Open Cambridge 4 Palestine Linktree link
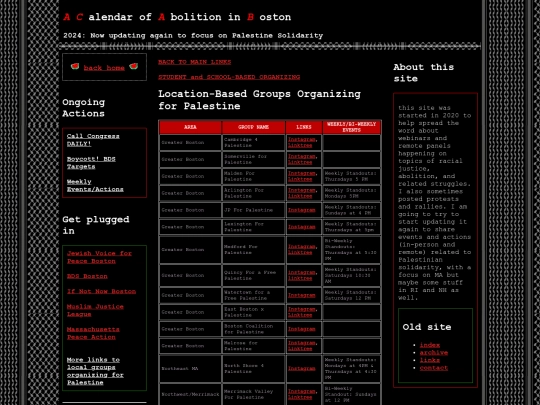The image size is (540, 405). pos(300,145)
